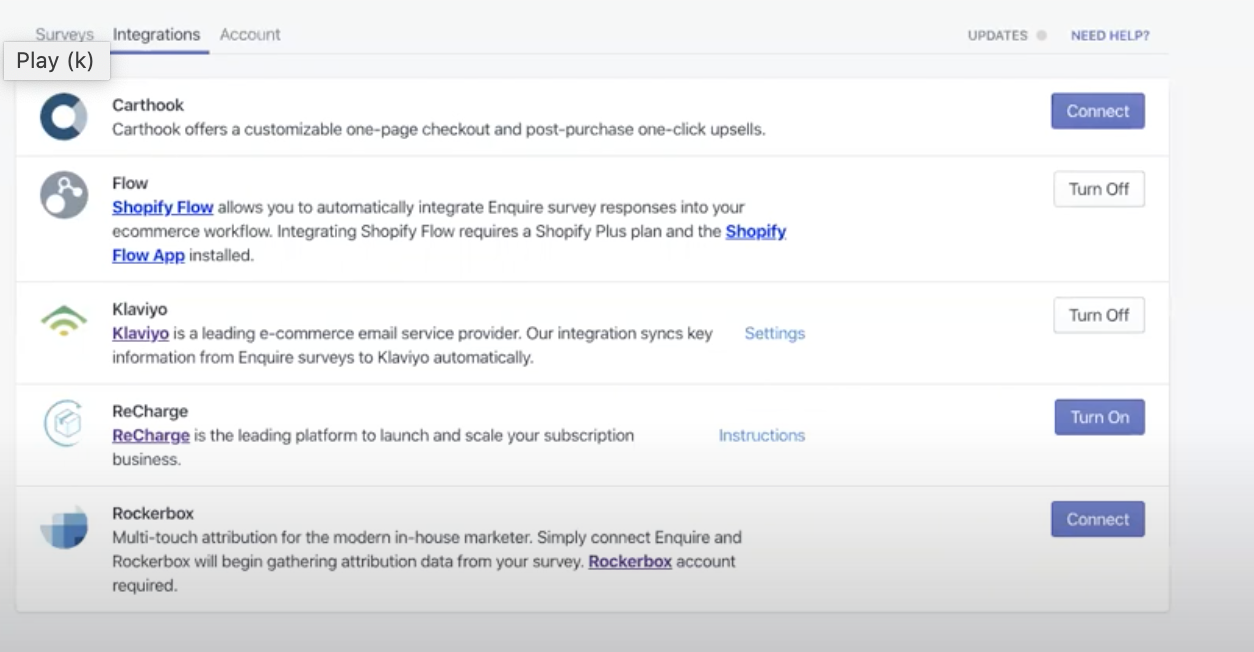The width and height of the screenshot is (1254, 652).
Task: Open the Updates notifications
Action: [x=997, y=35]
